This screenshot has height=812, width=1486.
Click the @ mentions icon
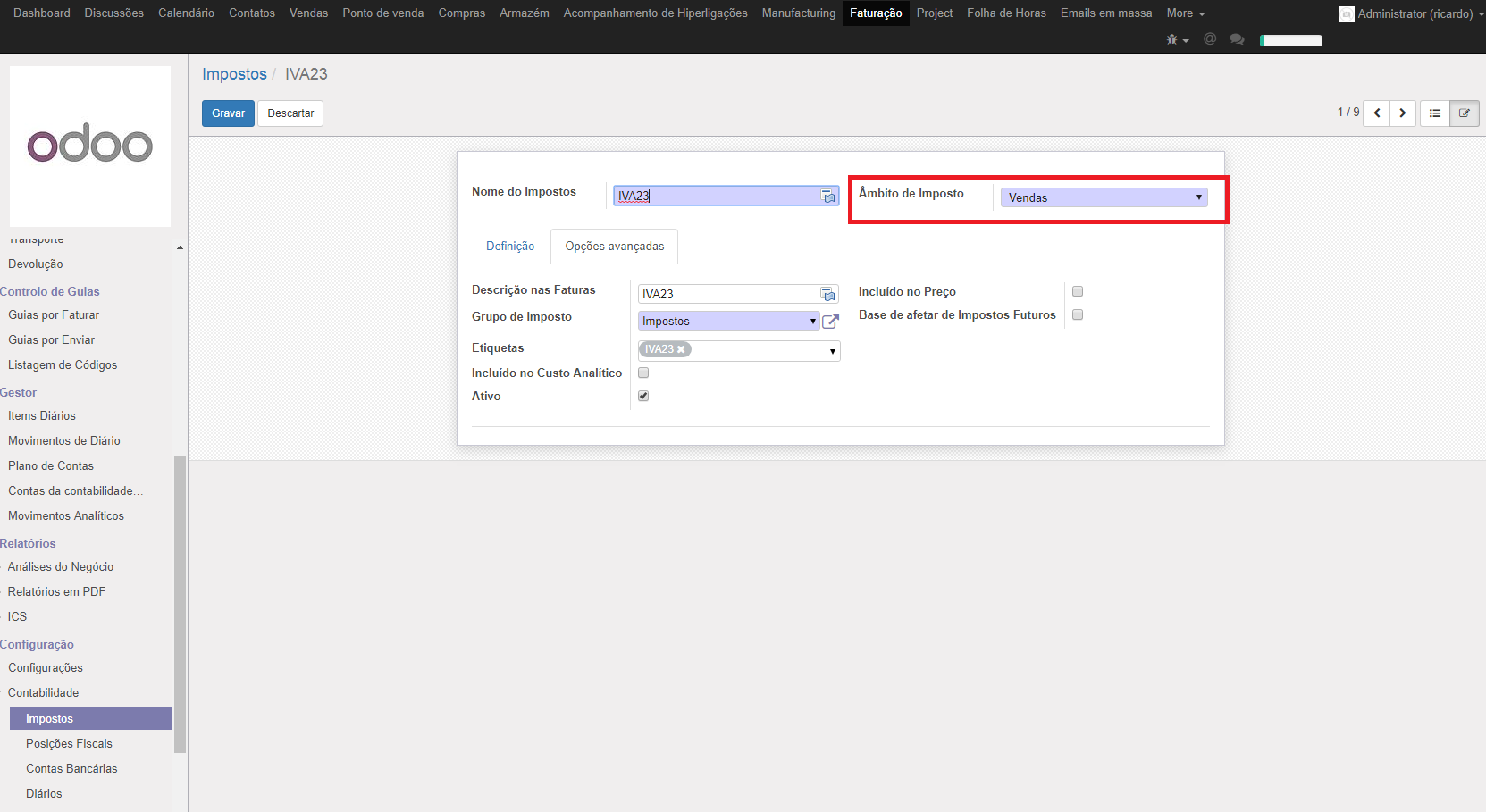point(1210,39)
